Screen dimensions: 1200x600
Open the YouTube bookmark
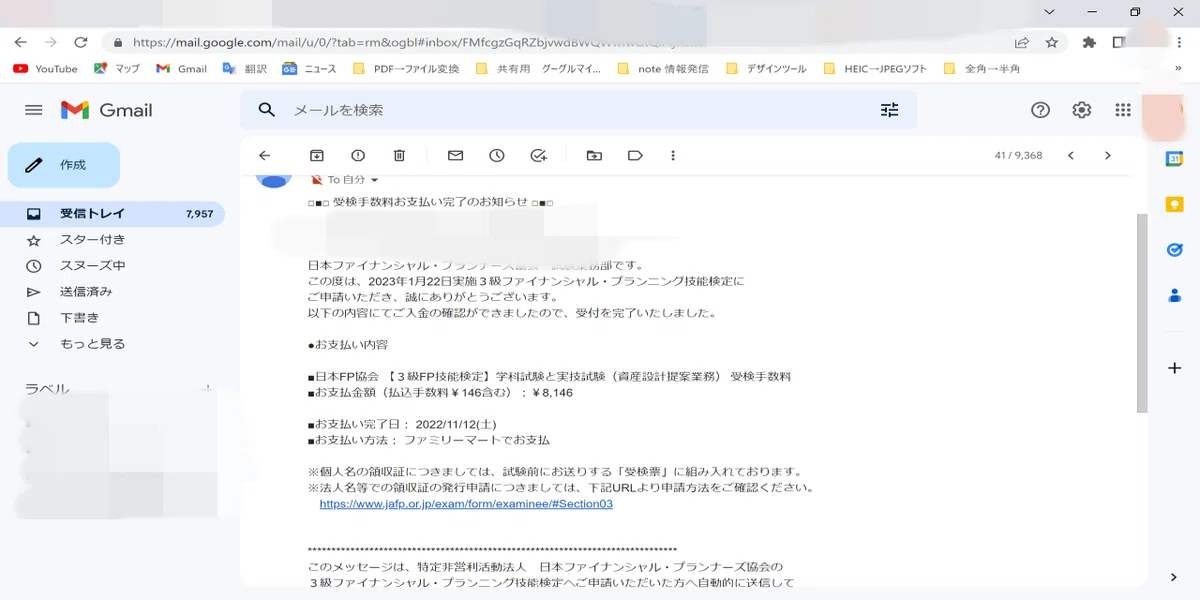45,69
